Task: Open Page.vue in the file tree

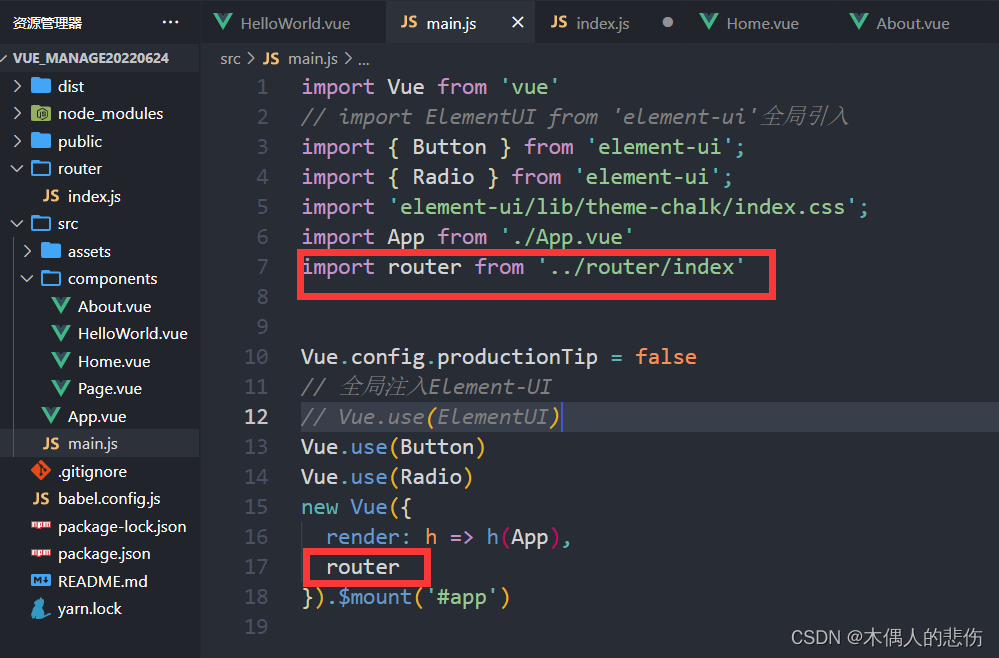Action: (109, 388)
